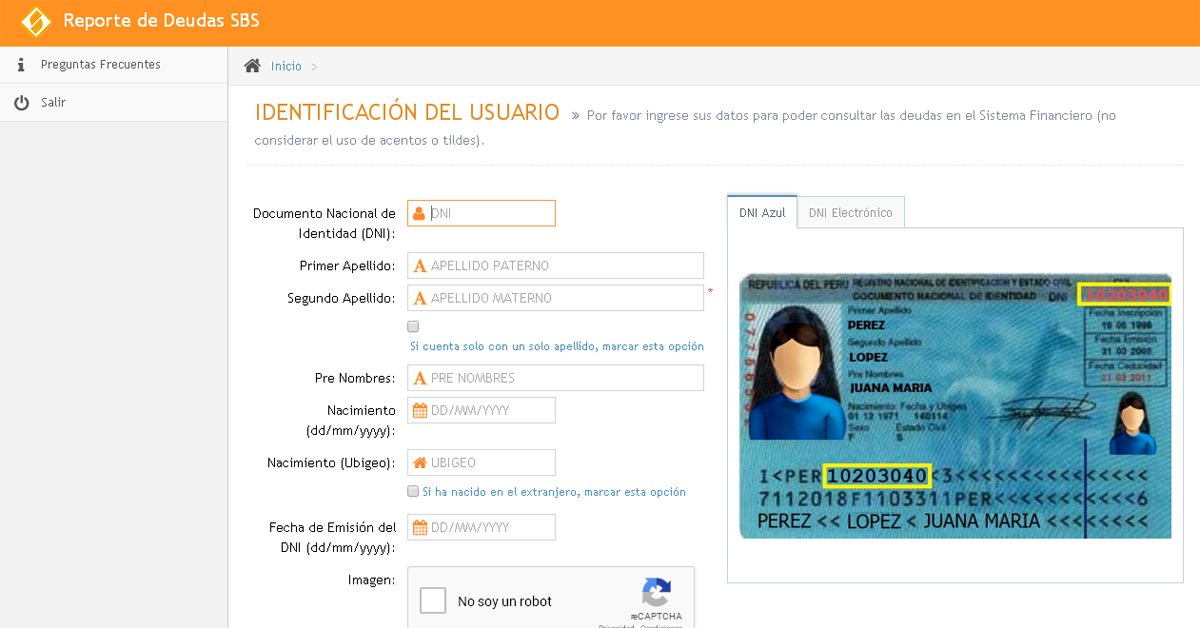Select Salir in the sidebar
1200x628 pixels.
click(114, 103)
